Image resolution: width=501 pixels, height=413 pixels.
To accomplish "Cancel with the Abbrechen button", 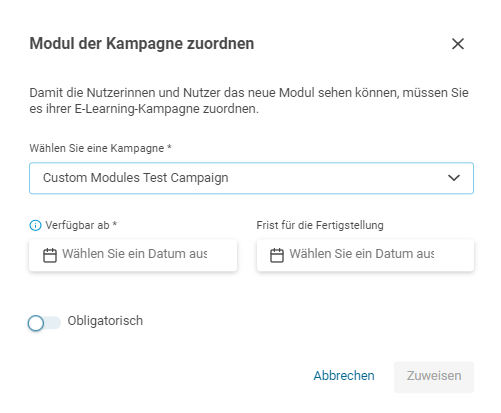I will click(344, 376).
